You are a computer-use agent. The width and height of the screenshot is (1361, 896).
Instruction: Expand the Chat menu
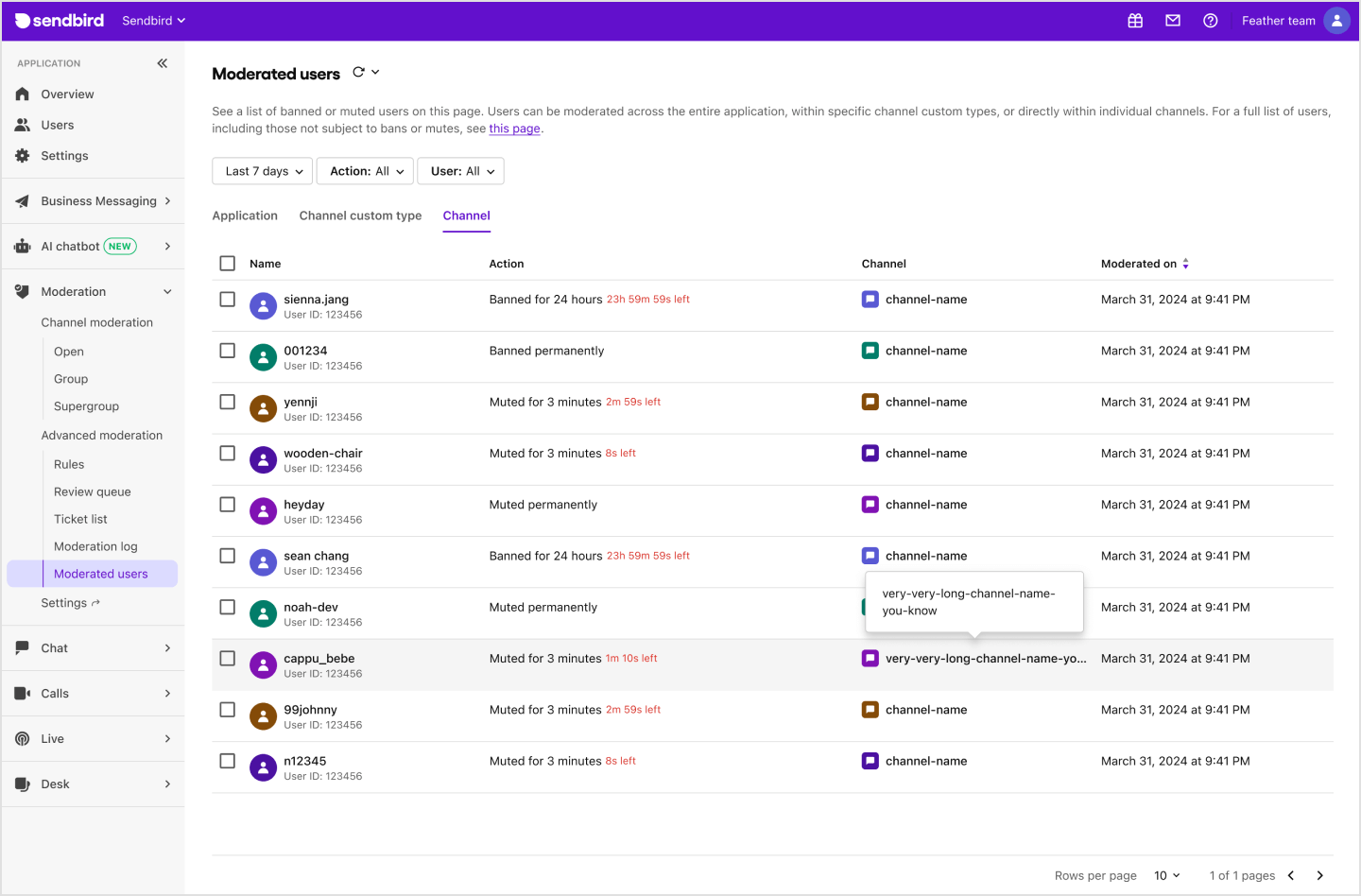point(94,648)
